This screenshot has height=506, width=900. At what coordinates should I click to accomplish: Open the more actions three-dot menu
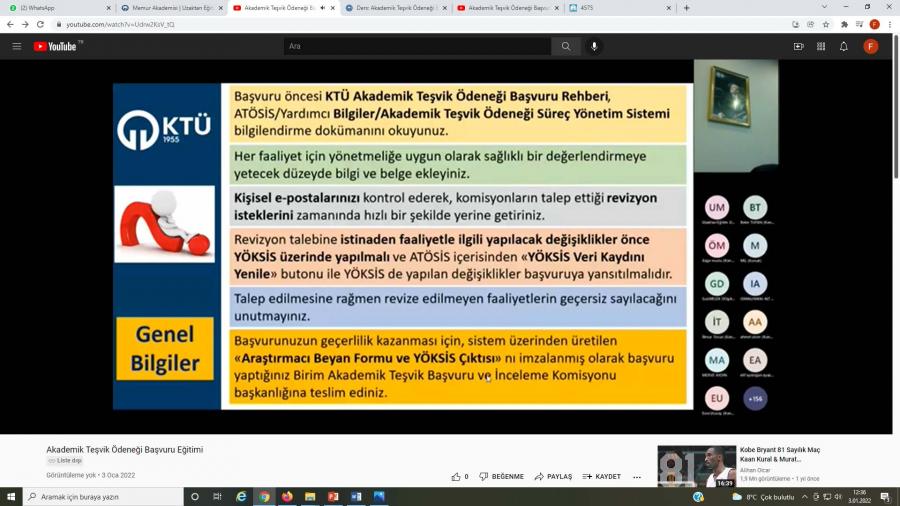pos(637,477)
